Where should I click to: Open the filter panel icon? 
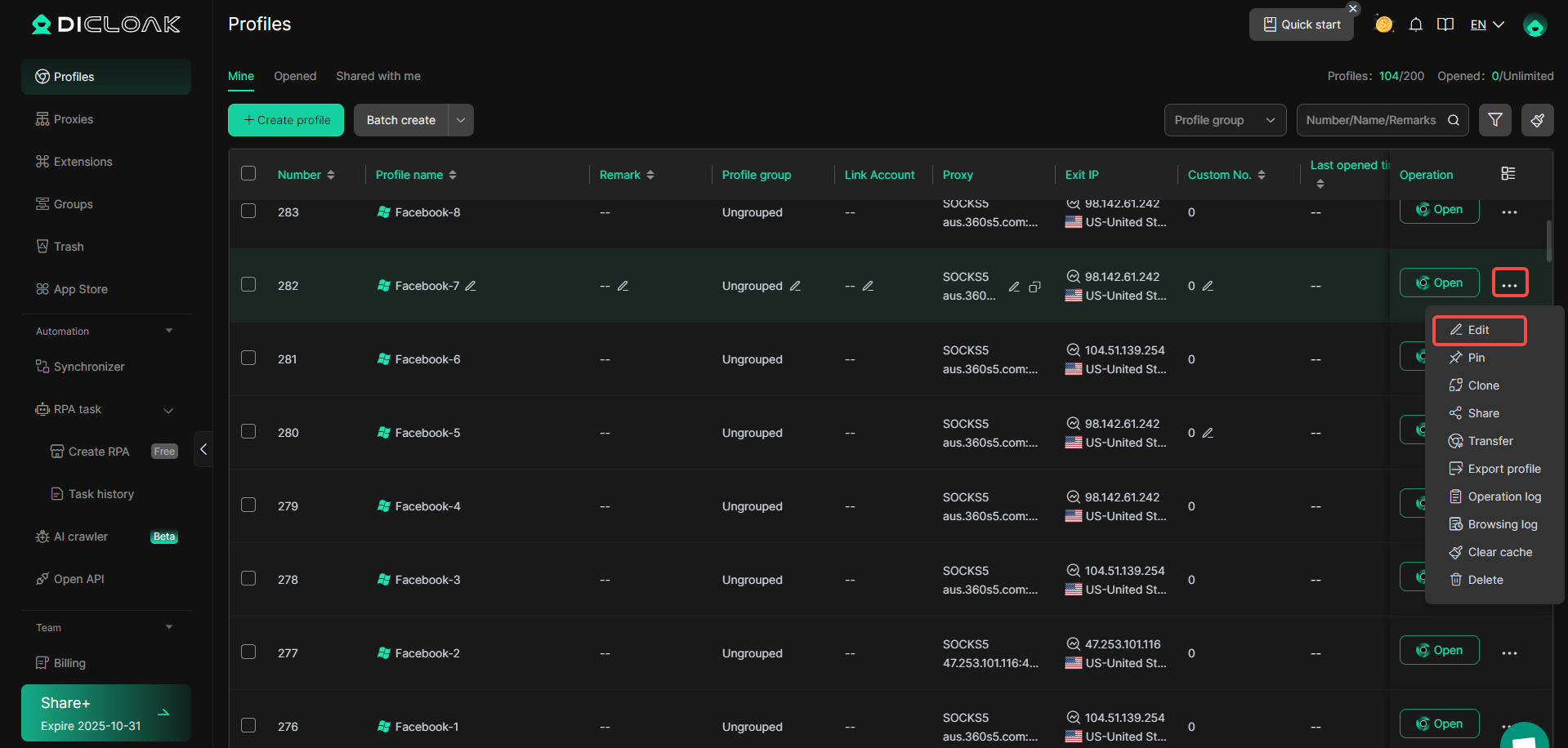1495,120
